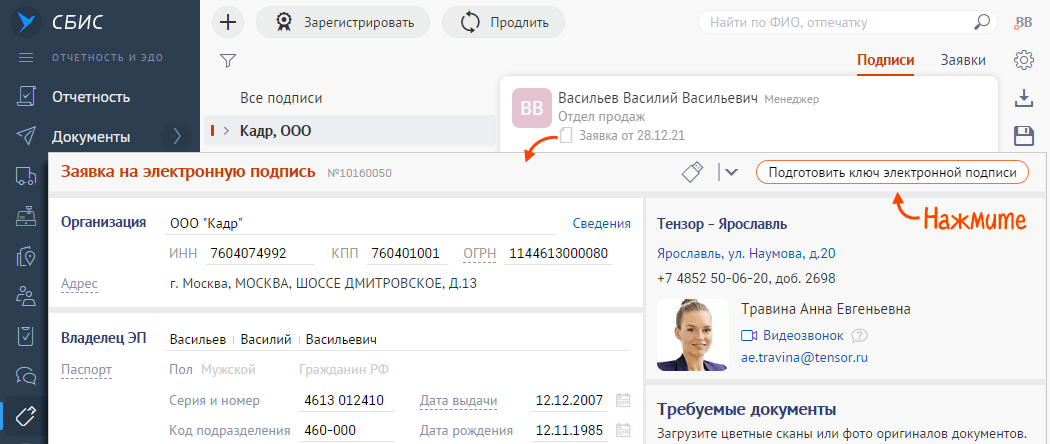Screen dimensions: 1050x444
Task: Click the tasks checklist sidebar icon
Action: click(x=25, y=336)
